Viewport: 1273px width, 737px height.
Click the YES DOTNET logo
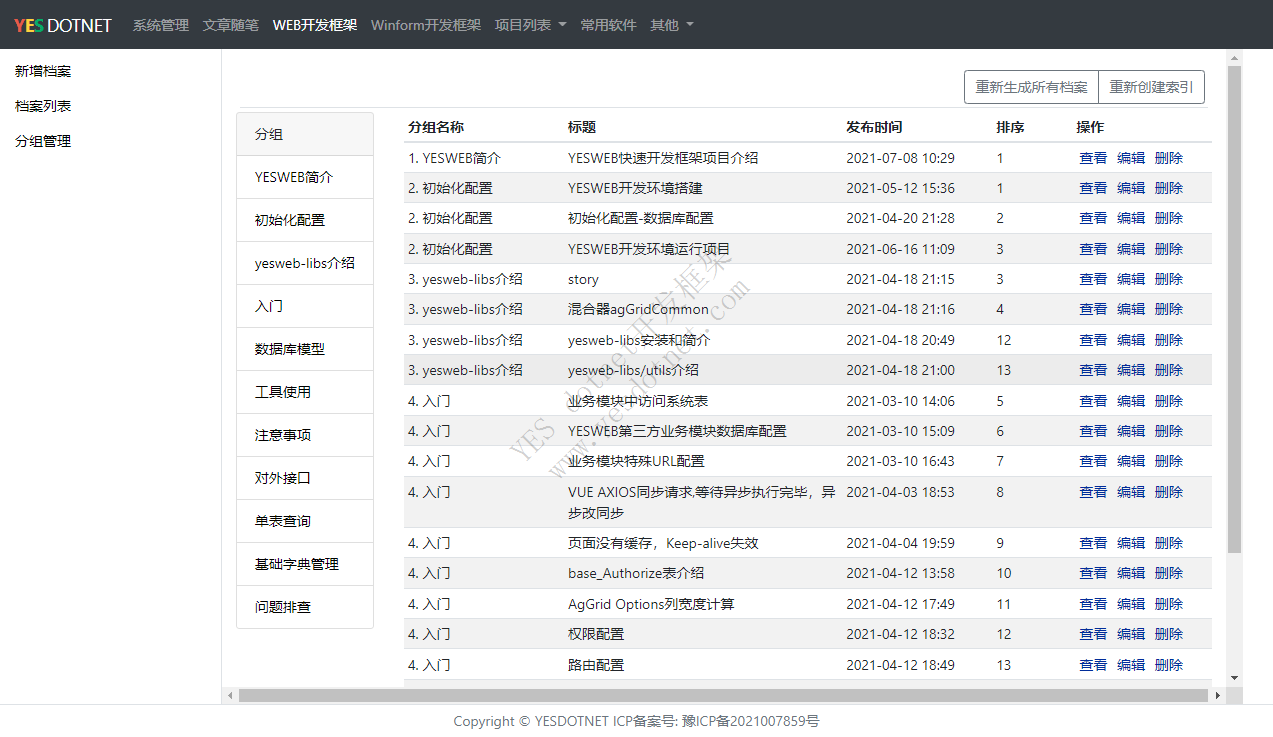(63, 25)
